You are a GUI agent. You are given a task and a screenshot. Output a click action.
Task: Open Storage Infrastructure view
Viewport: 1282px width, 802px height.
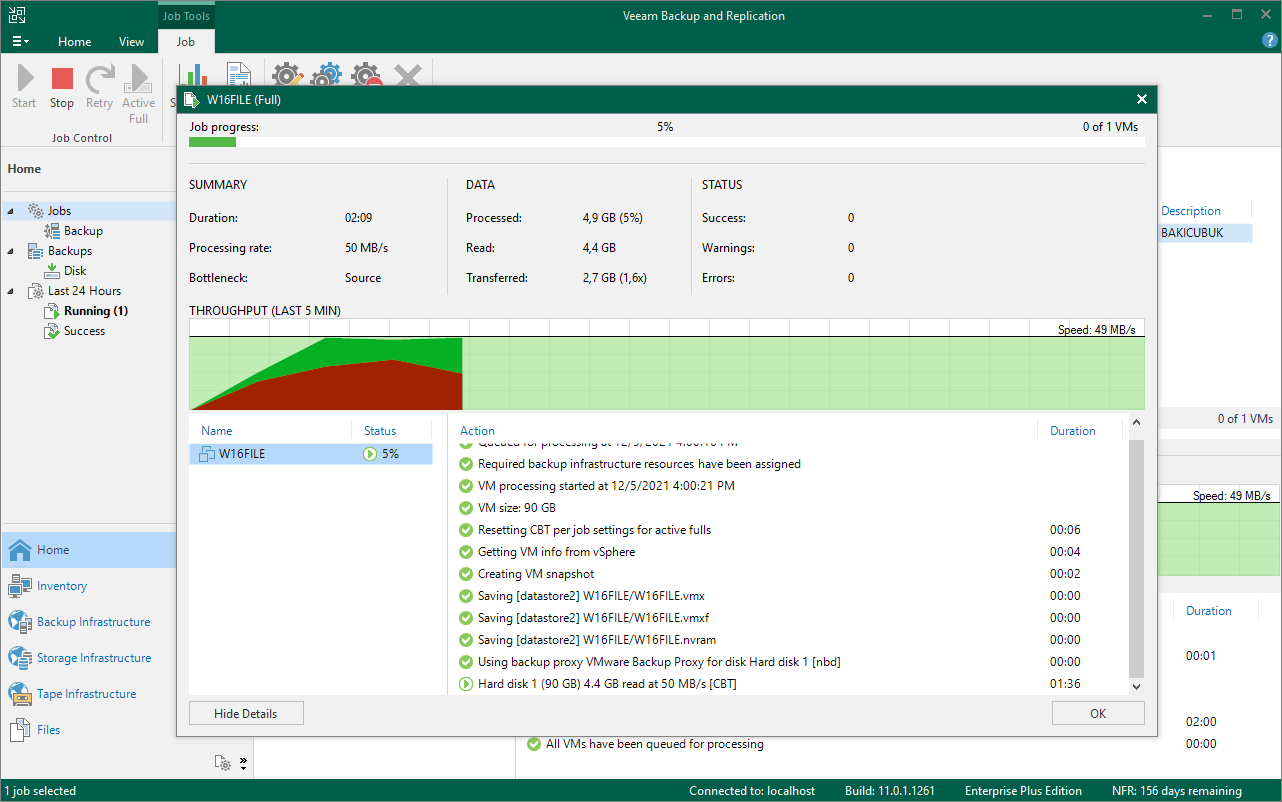coord(94,658)
